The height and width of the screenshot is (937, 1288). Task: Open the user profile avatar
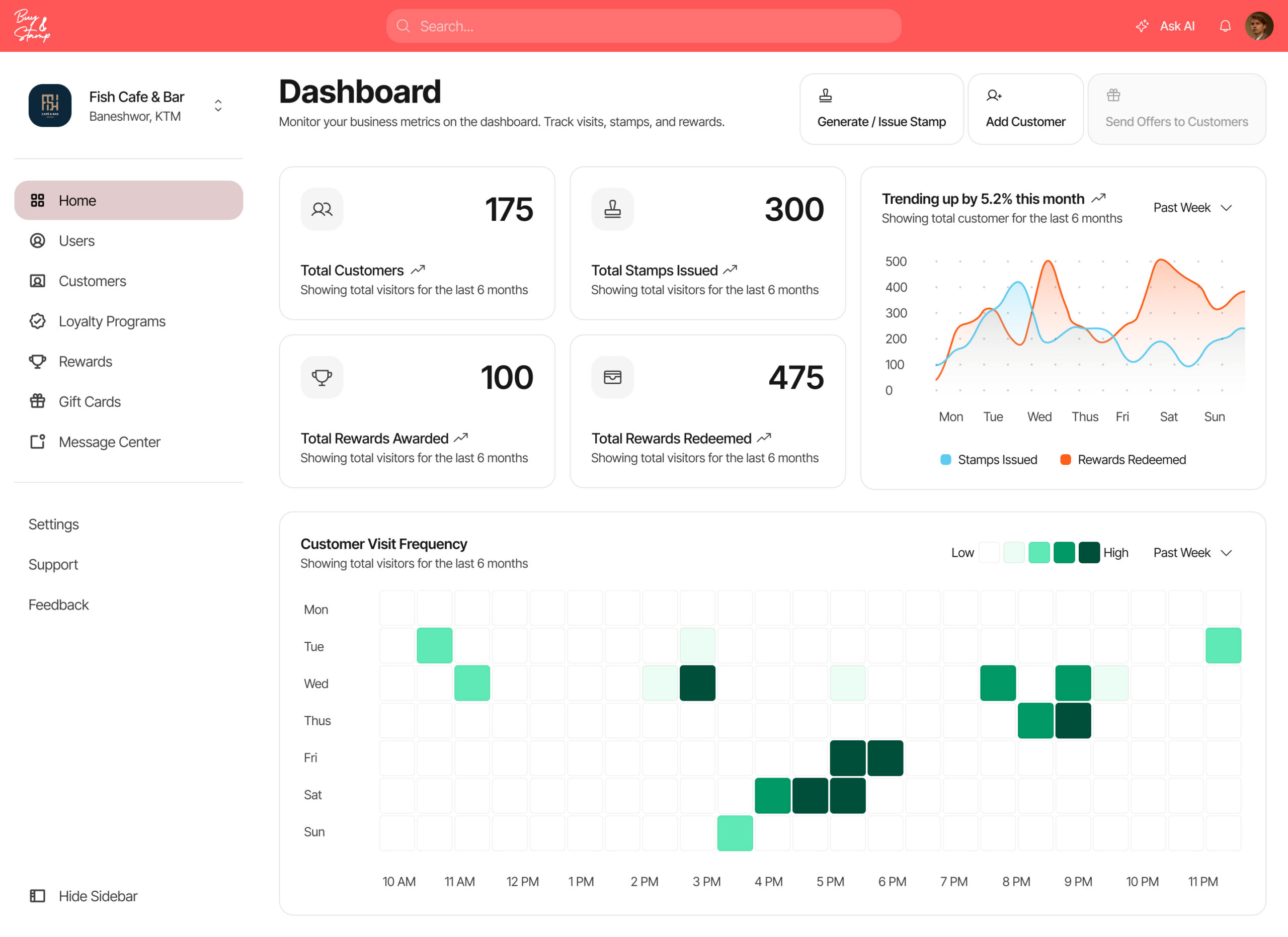(1258, 26)
